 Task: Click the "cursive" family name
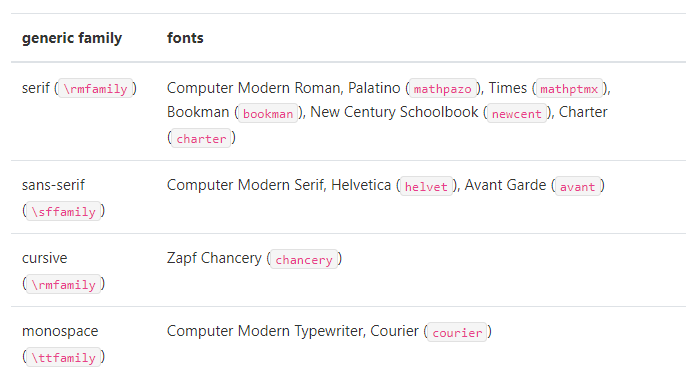(44, 258)
